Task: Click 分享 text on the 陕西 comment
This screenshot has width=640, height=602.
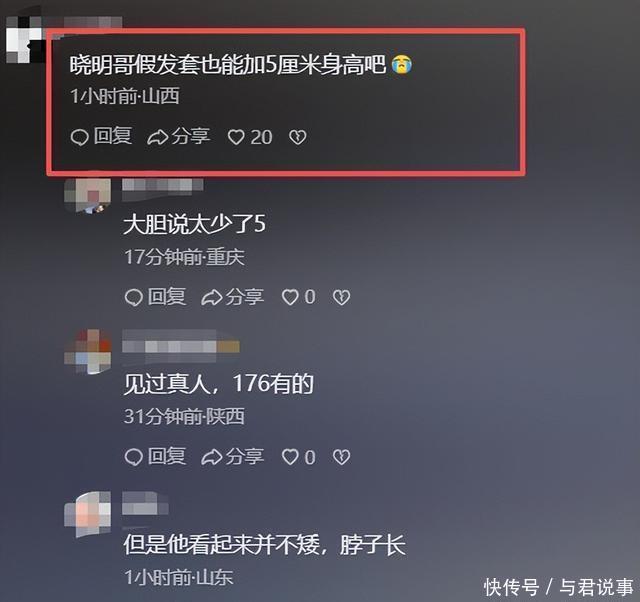Action: coord(244,456)
